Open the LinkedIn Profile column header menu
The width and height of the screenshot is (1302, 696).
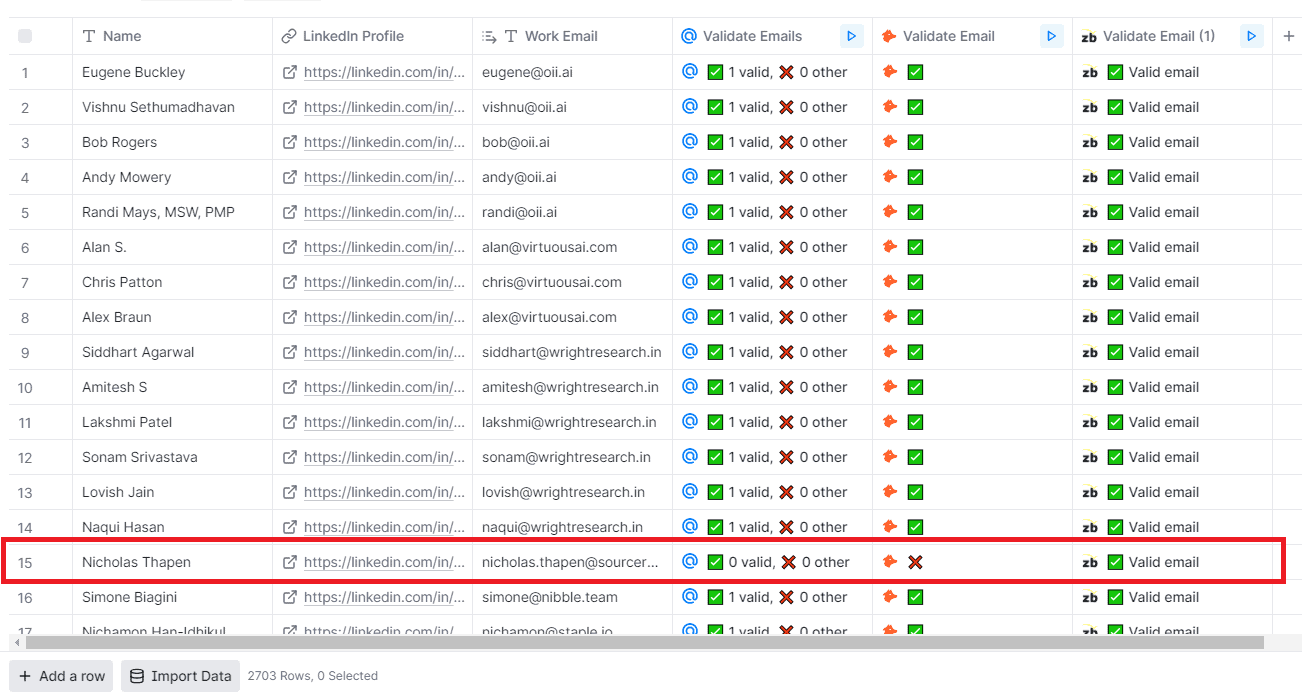pyautogui.click(x=352, y=36)
